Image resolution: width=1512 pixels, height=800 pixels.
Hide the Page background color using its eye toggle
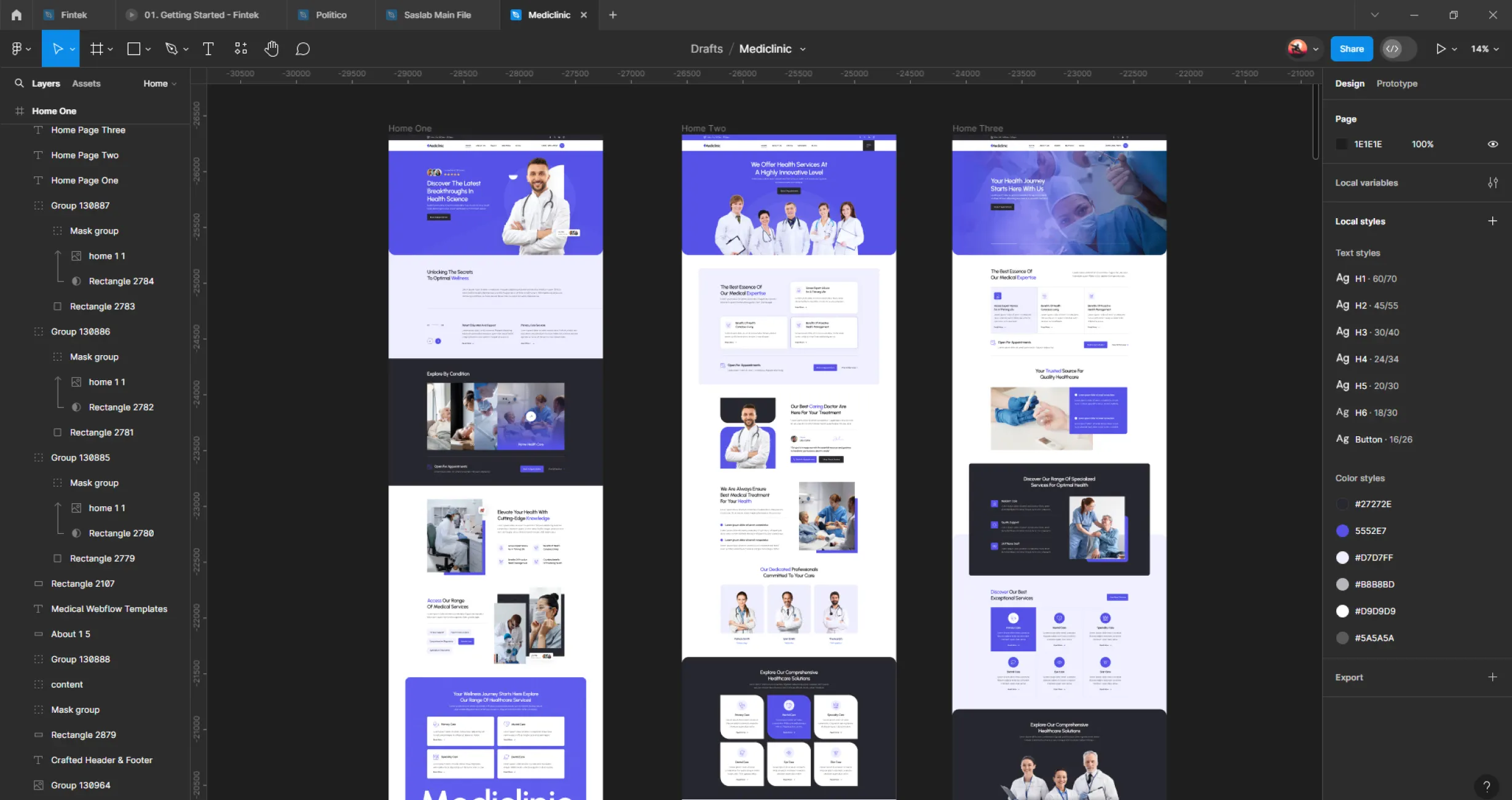[x=1494, y=144]
